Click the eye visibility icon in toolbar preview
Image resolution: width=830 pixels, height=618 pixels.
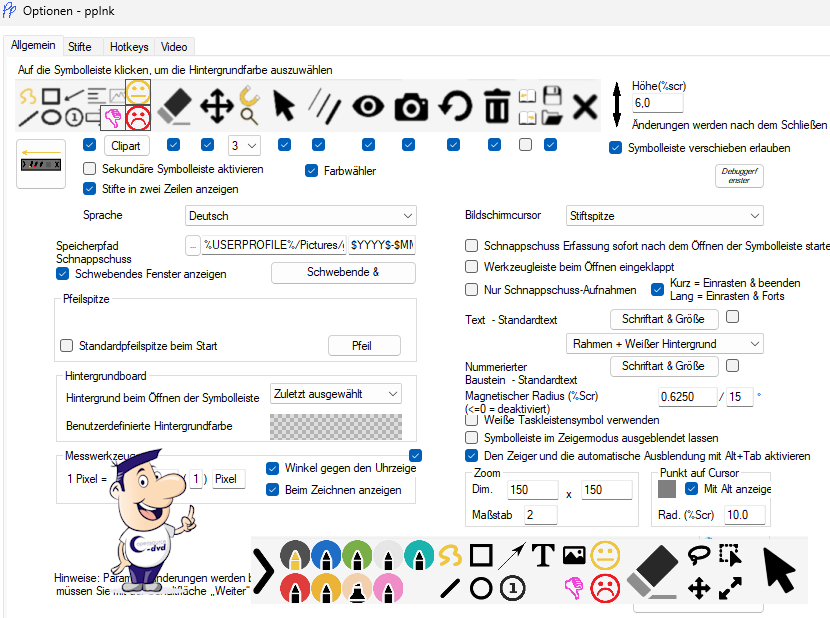point(367,106)
